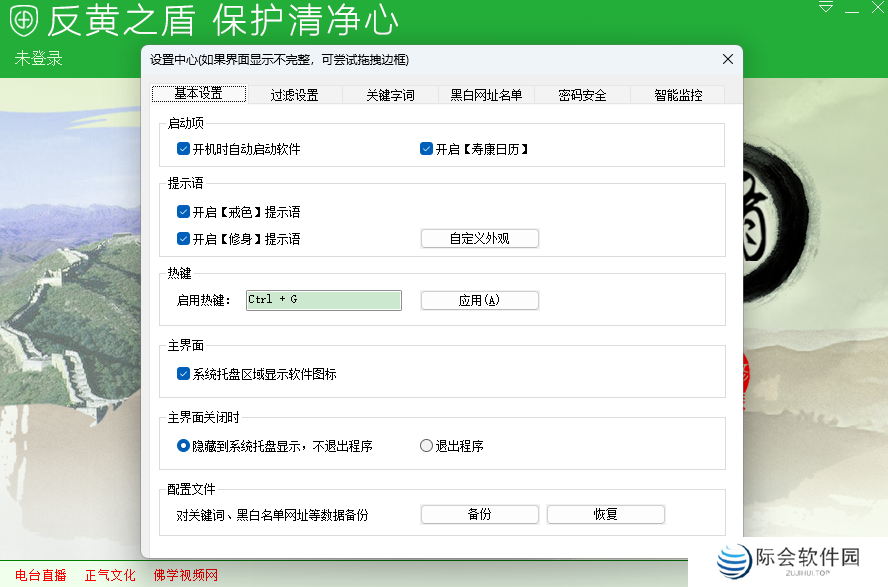This screenshot has height=587, width=888.
Task: Select 隐藏到系统托盘显示 option
Action: [x=183, y=445]
